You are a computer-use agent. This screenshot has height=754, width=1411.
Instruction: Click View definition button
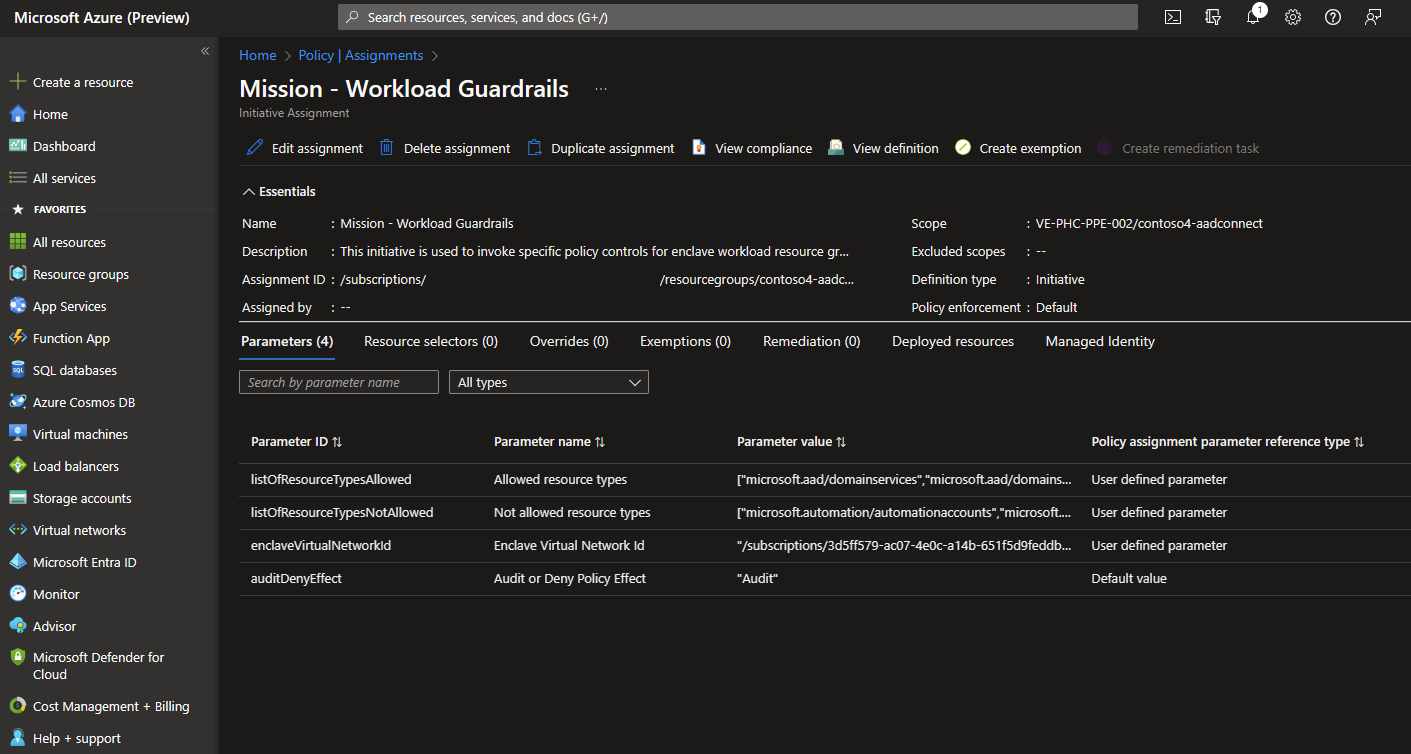(x=883, y=148)
